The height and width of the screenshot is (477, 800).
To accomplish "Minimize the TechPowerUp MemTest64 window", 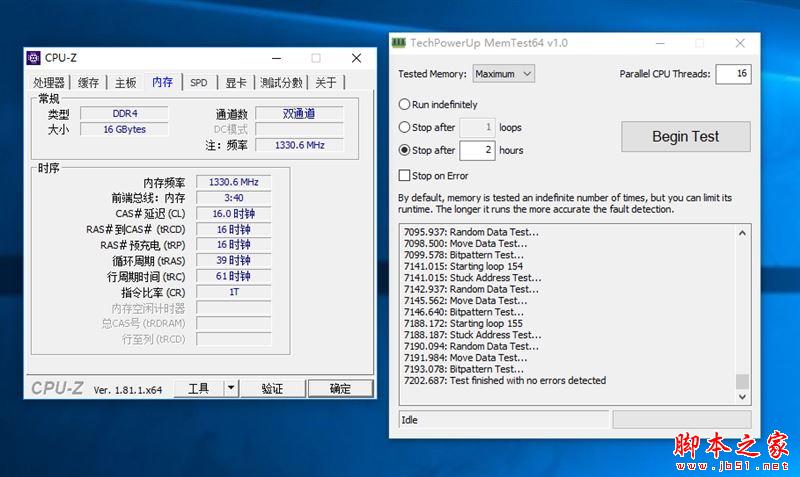I will [x=659, y=43].
